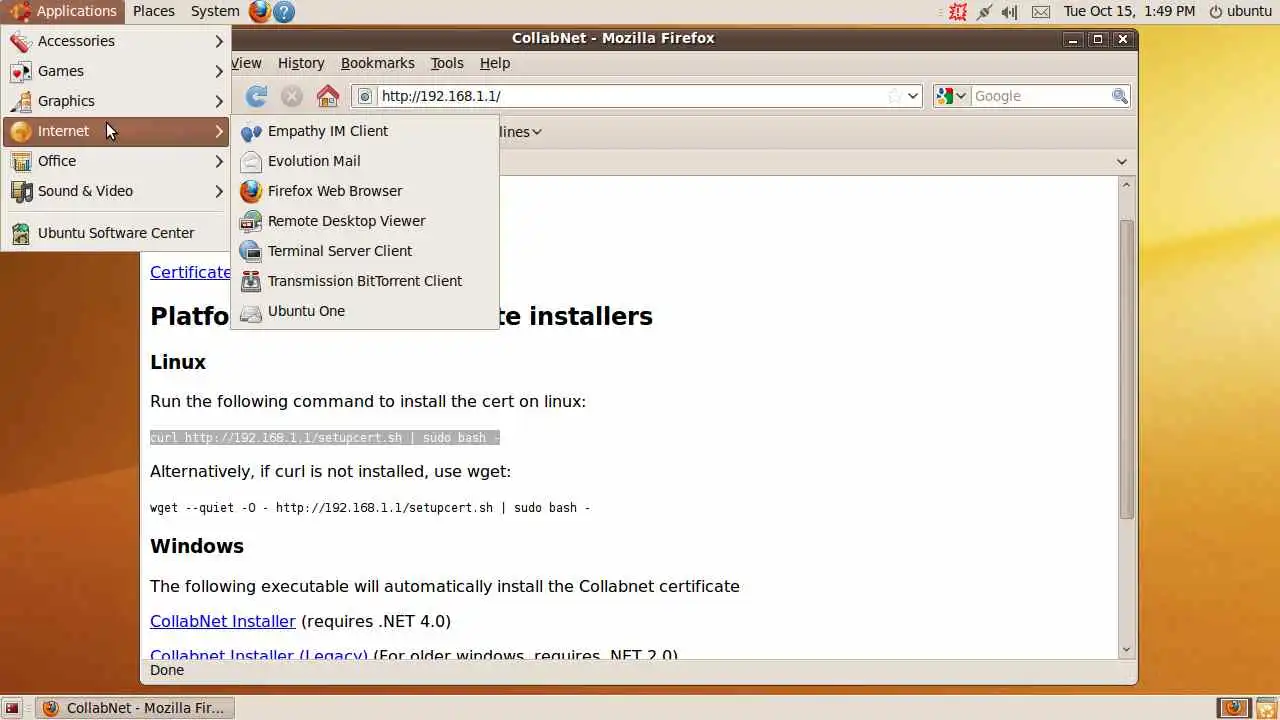Click the workspace switcher in bottom panel

(x=1234, y=708)
